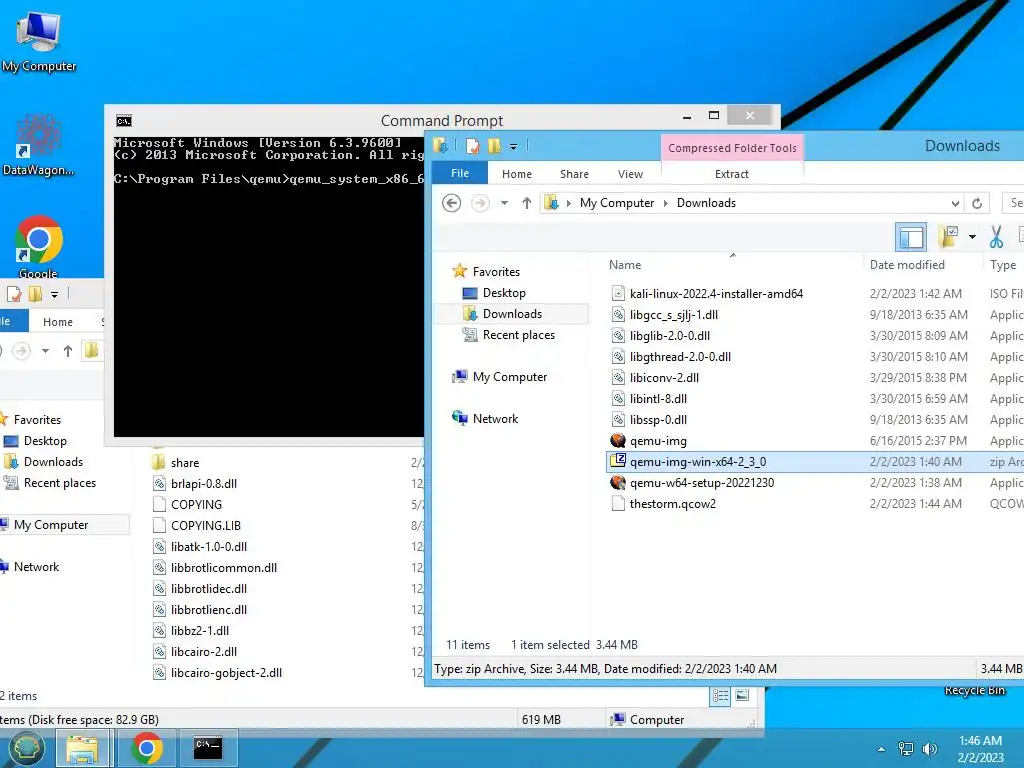Select share folder in back Explorer window
This screenshot has height=768, width=1024.
185,462
